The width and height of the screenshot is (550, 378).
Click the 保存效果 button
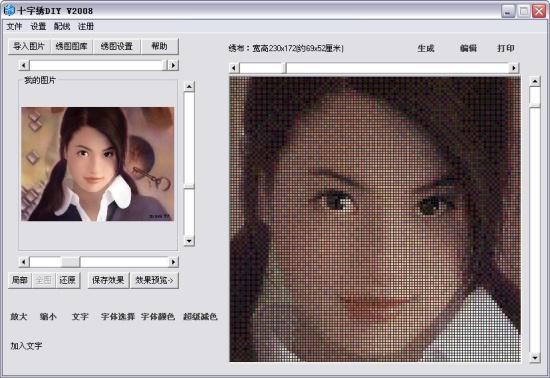(x=108, y=280)
